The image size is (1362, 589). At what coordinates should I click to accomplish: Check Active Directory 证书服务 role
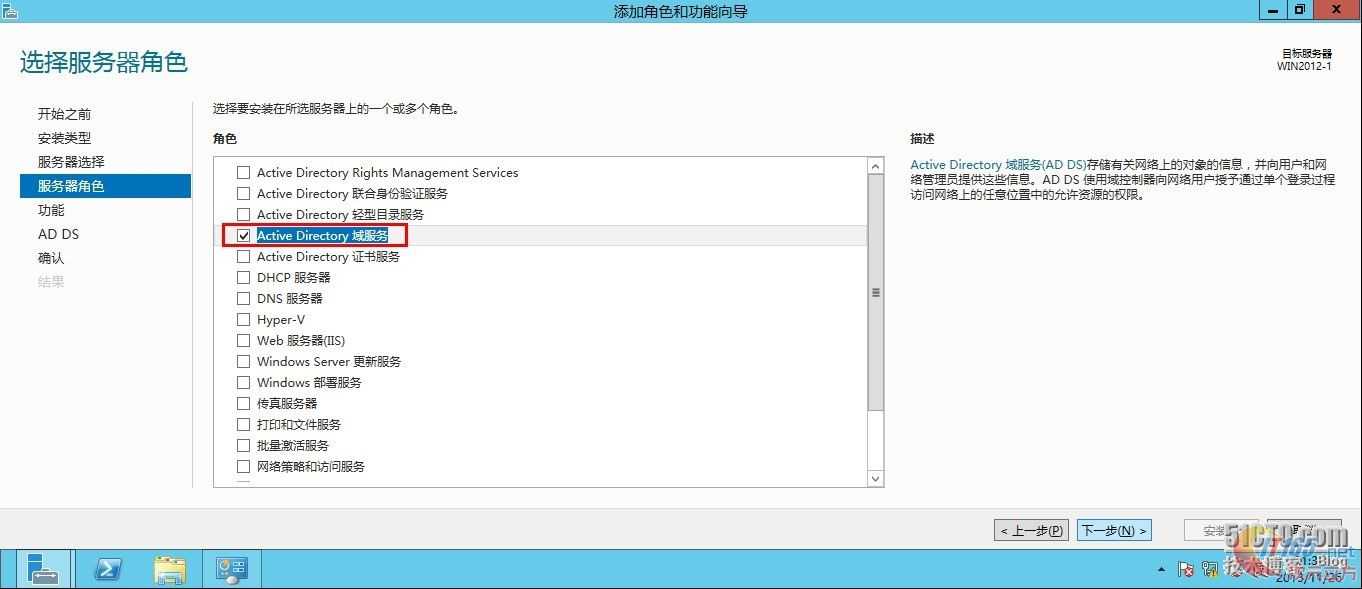243,257
